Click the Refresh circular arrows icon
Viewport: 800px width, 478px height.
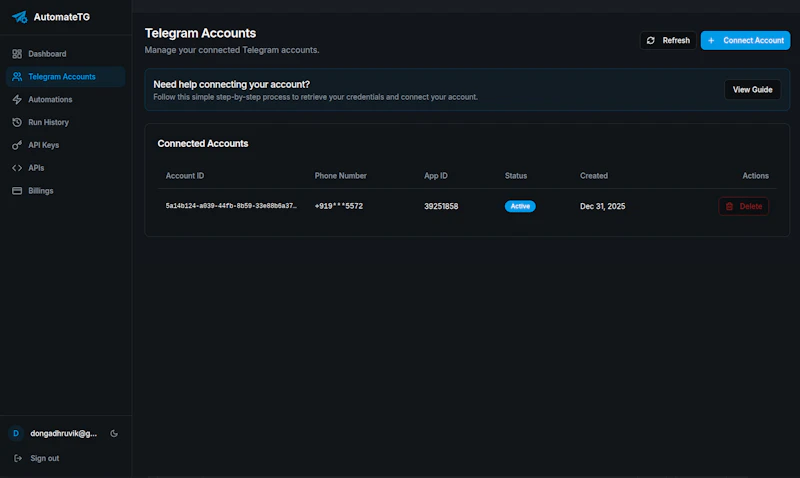[651, 40]
